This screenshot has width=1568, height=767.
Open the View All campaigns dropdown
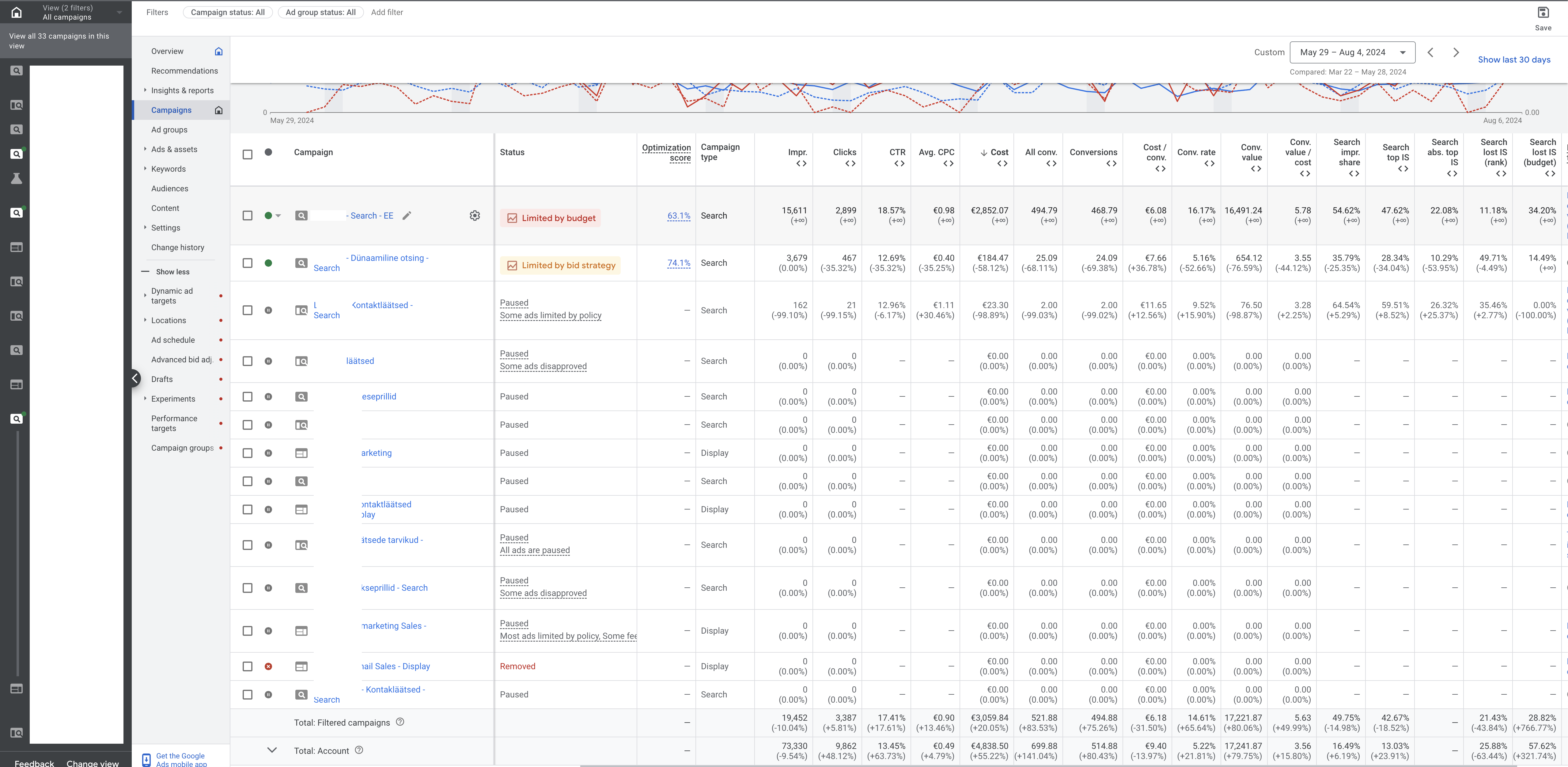[x=119, y=12]
